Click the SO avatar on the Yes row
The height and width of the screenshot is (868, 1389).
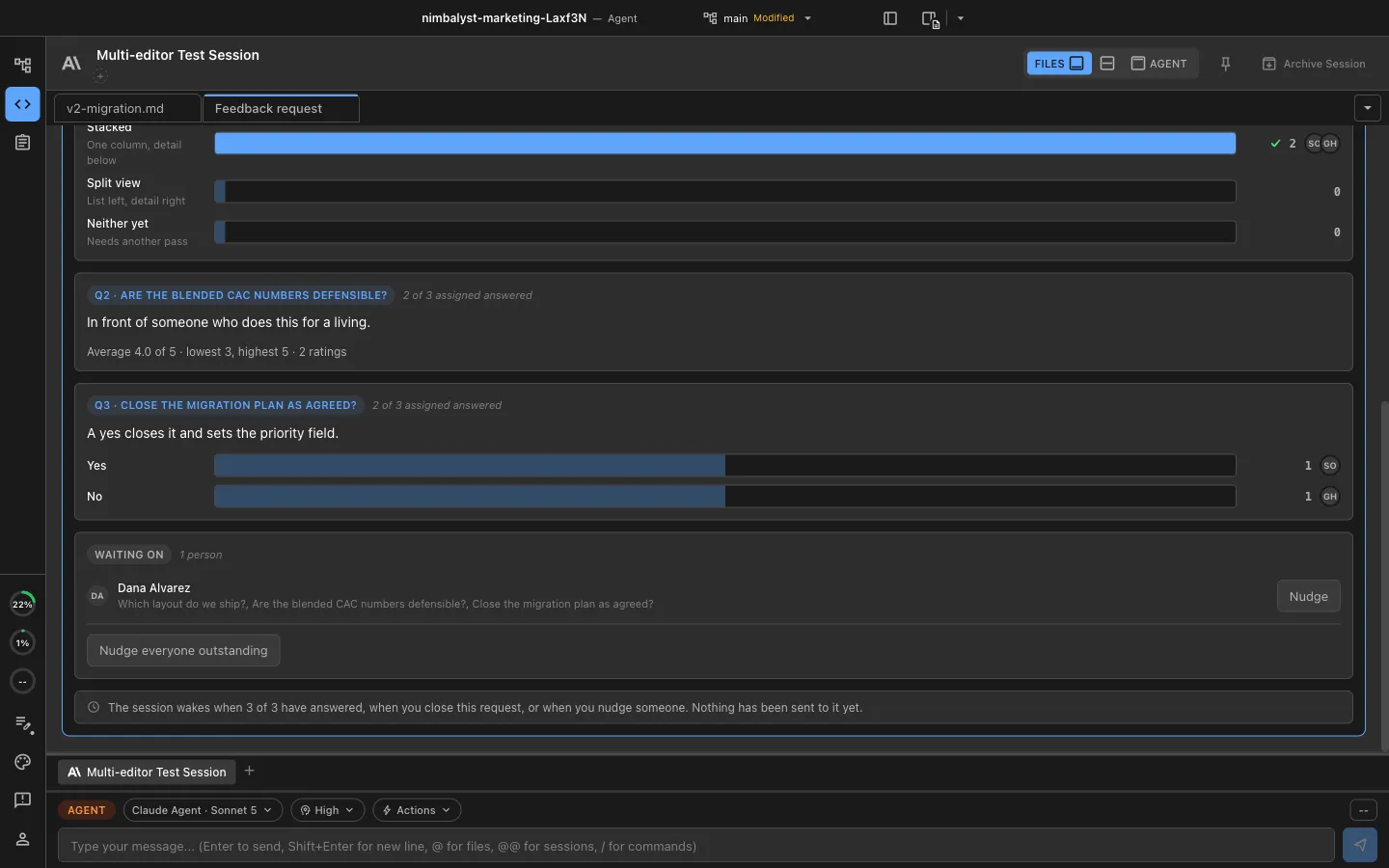tap(1330, 466)
